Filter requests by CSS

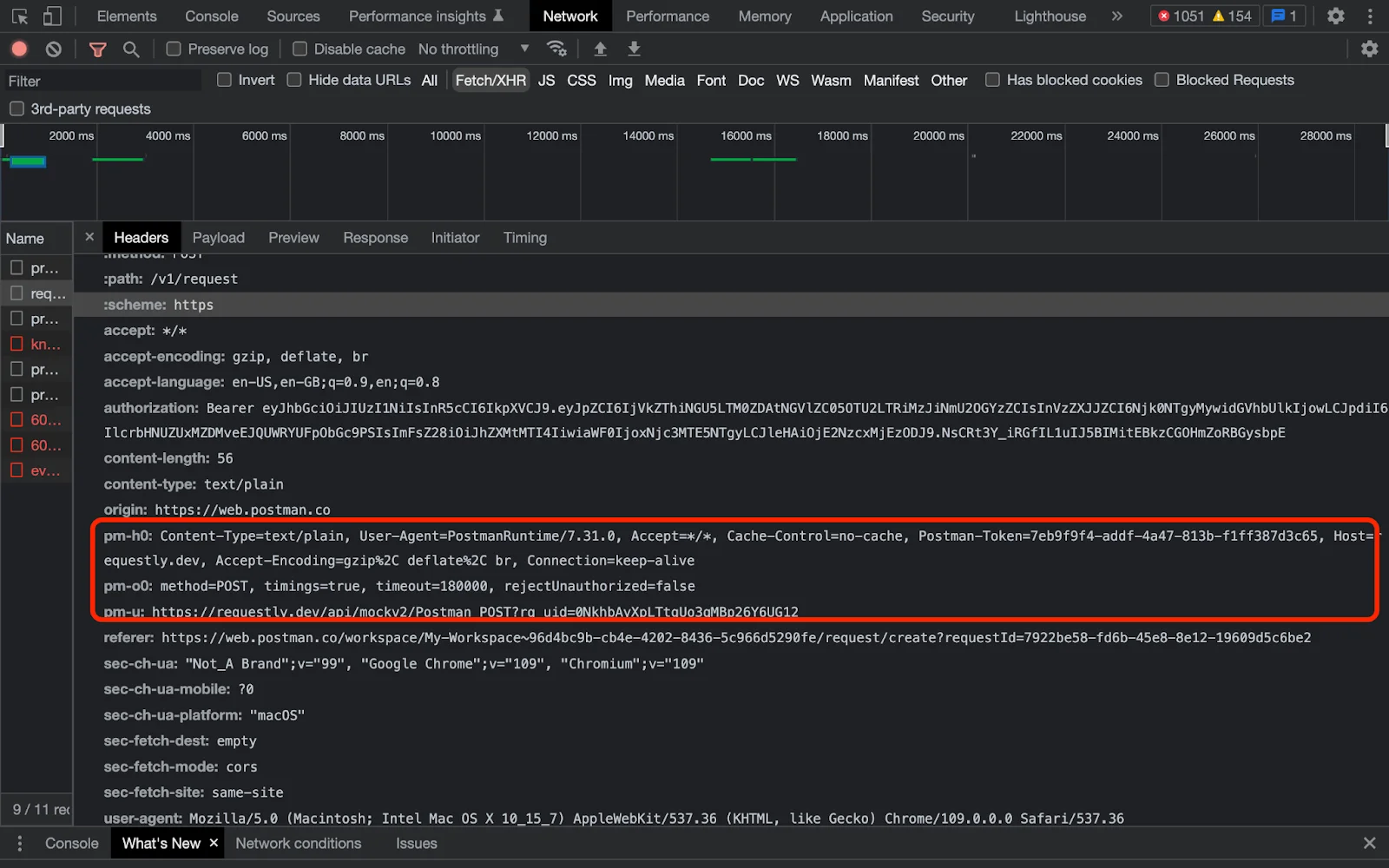pos(582,81)
